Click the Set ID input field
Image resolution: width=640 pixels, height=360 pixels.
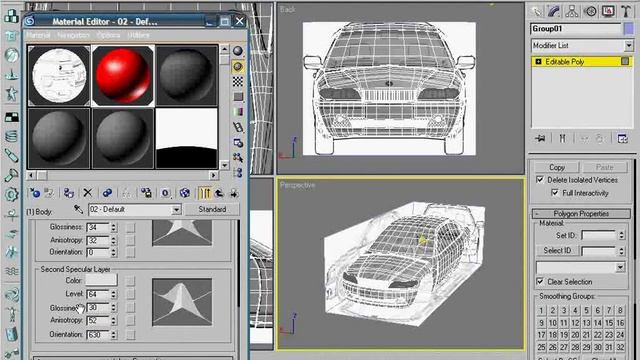click(599, 236)
